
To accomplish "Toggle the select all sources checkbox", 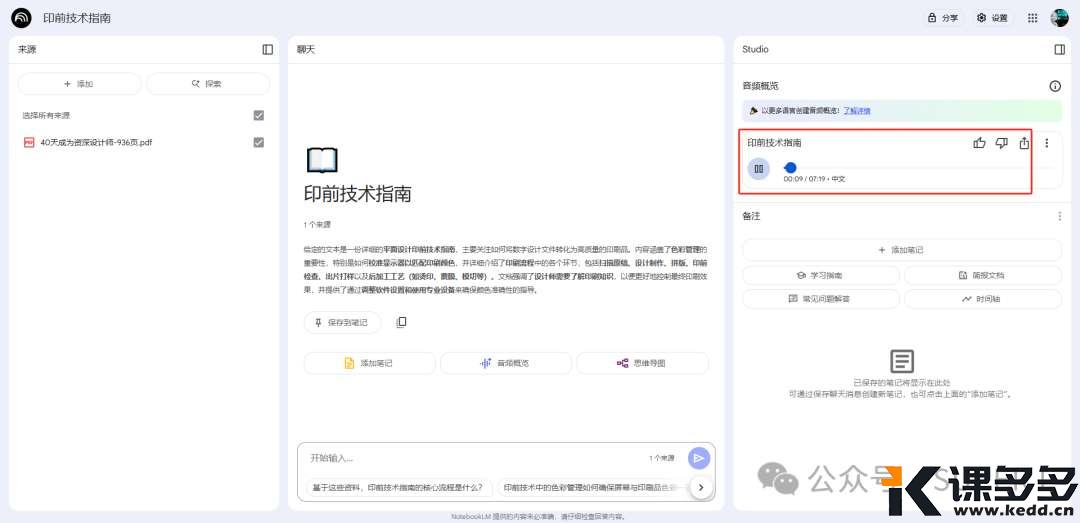I will click(259, 115).
